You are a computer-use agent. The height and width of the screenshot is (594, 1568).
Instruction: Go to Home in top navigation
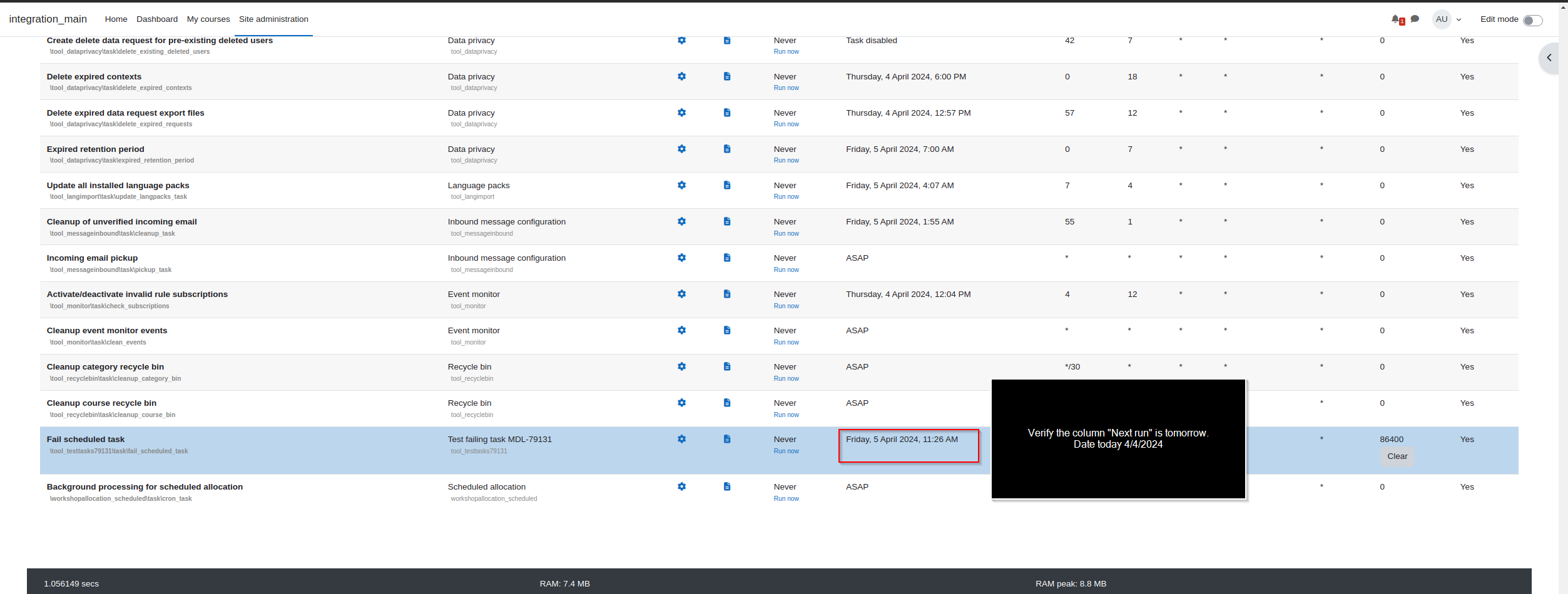click(x=116, y=19)
